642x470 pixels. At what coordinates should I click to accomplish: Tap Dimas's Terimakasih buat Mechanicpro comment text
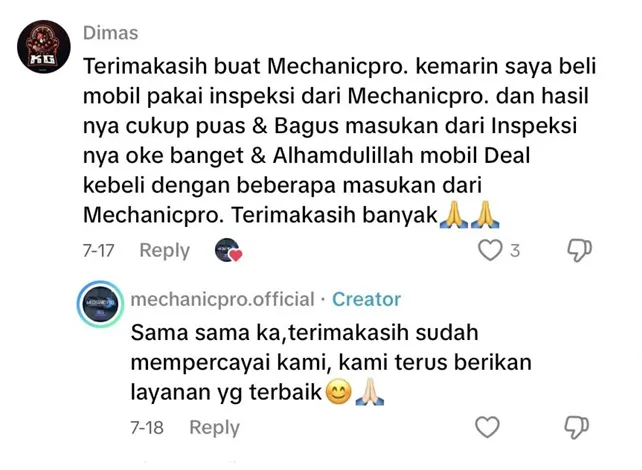(x=339, y=140)
